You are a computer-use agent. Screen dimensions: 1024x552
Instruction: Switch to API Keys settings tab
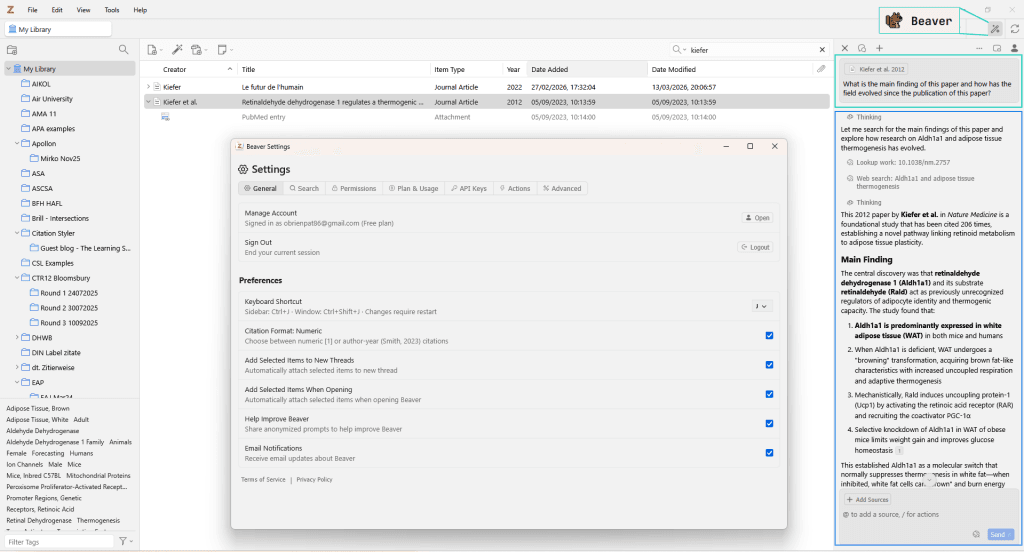pyautogui.click(x=469, y=188)
